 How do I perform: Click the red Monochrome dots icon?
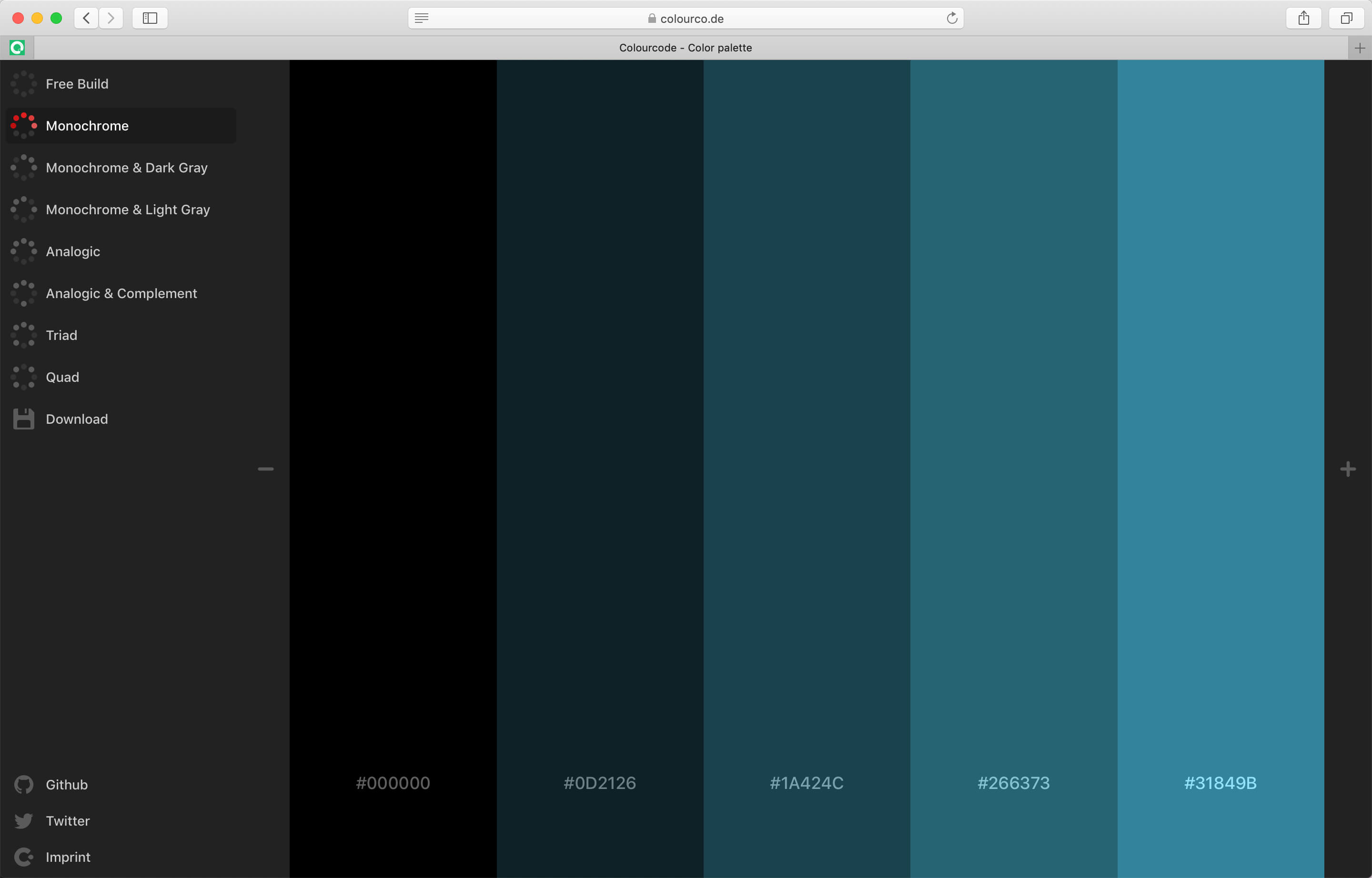click(24, 125)
